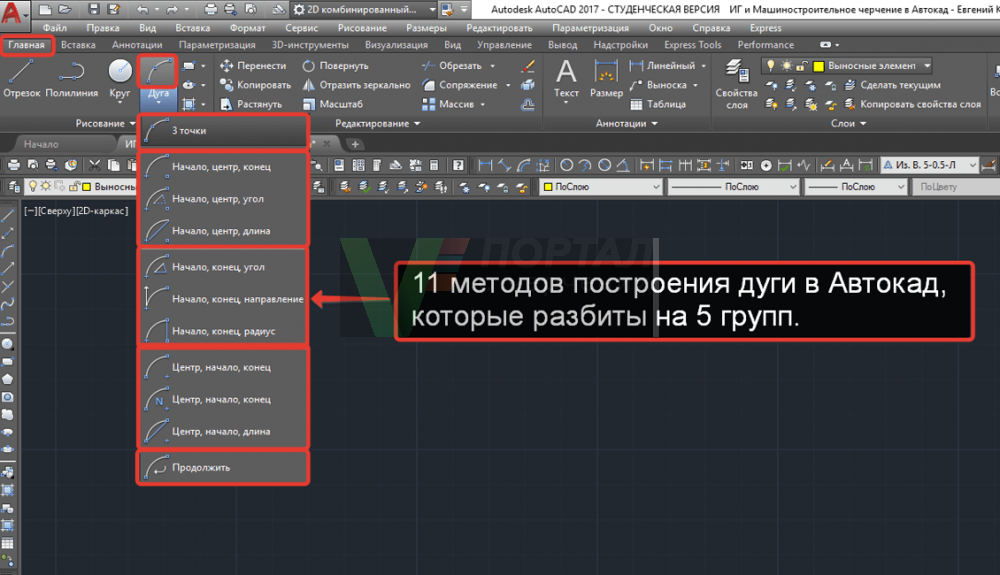Click the help question mark icon
Screen dimensions: 1000x575
click(458, 165)
